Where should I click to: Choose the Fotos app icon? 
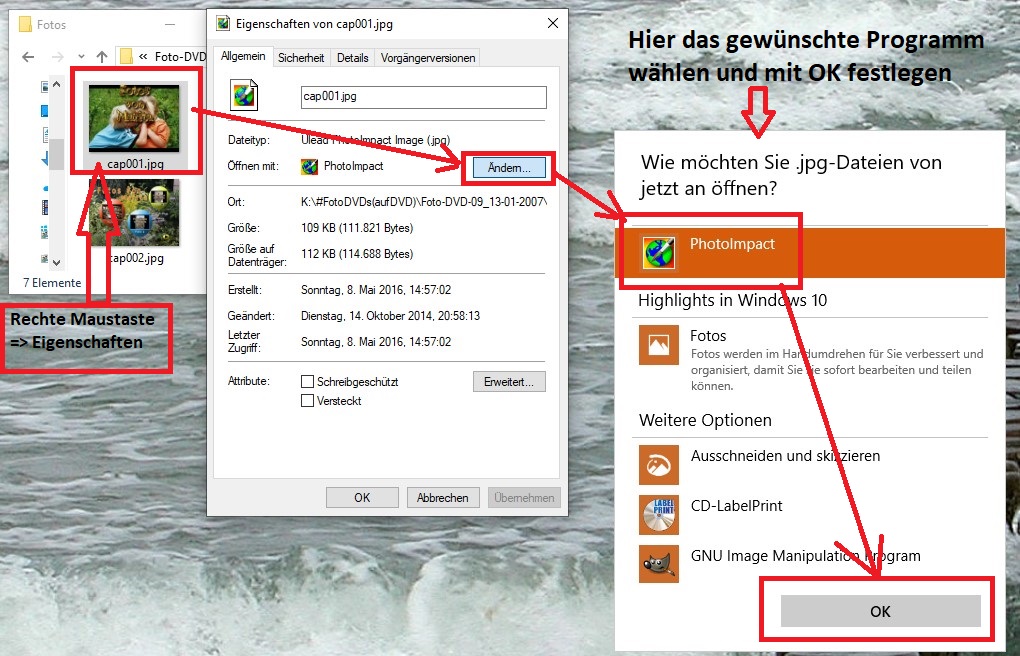click(x=658, y=345)
